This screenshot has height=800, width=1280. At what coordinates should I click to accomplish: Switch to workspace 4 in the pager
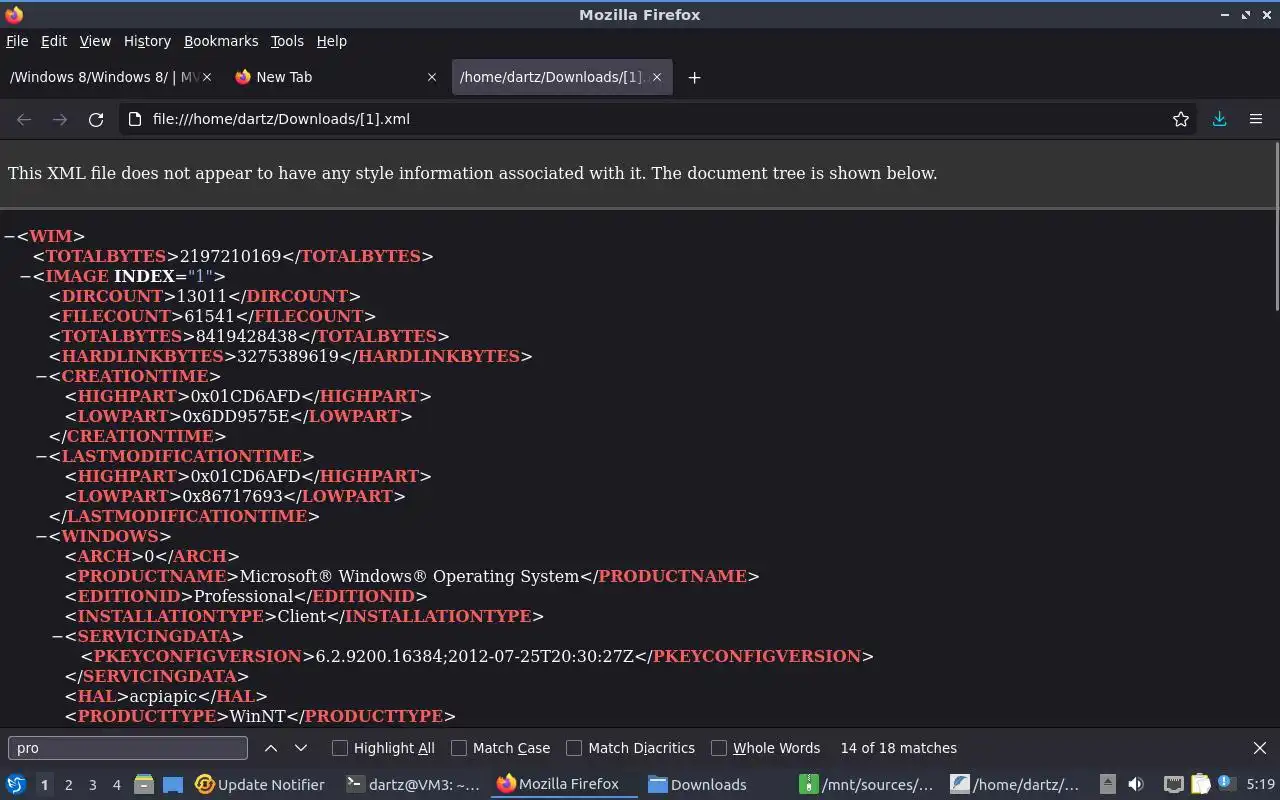click(x=116, y=785)
